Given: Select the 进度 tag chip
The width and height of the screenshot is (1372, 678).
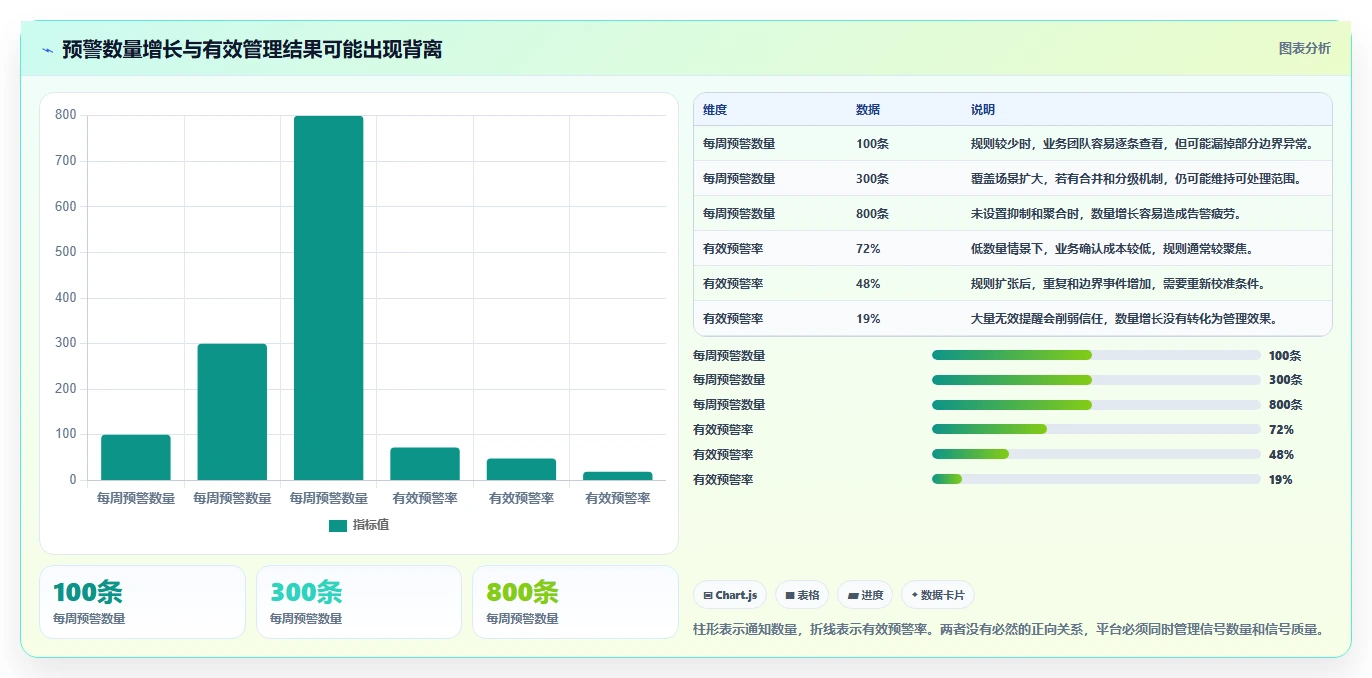Looking at the screenshot, I should coord(865,595).
